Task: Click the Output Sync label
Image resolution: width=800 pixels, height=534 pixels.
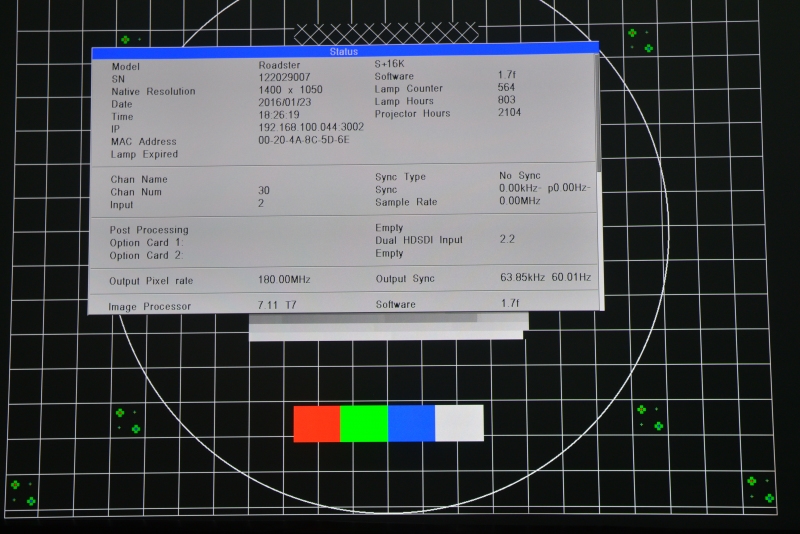Action: click(405, 279)
